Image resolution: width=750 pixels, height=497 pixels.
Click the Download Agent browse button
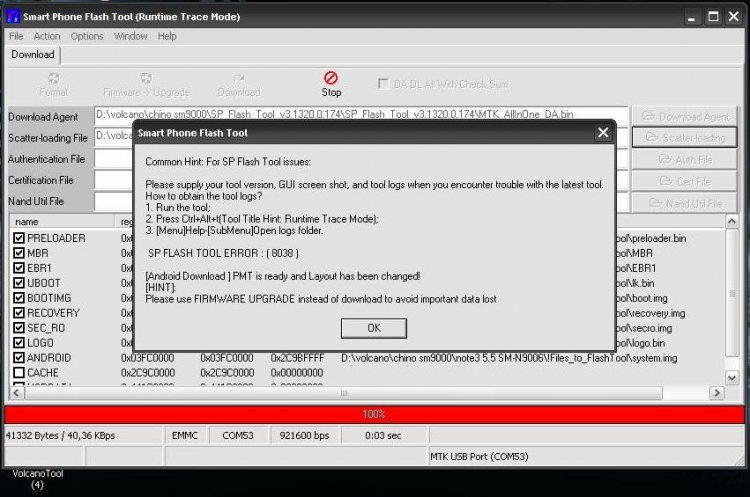click(x=684, y=116)
